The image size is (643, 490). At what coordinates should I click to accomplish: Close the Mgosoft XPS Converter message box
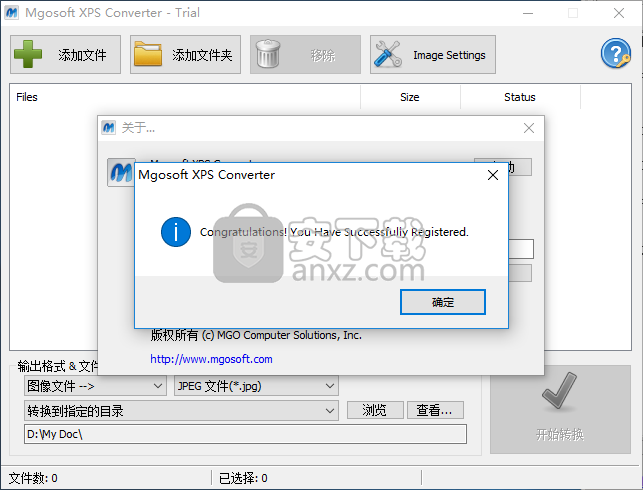click(493, 175)
